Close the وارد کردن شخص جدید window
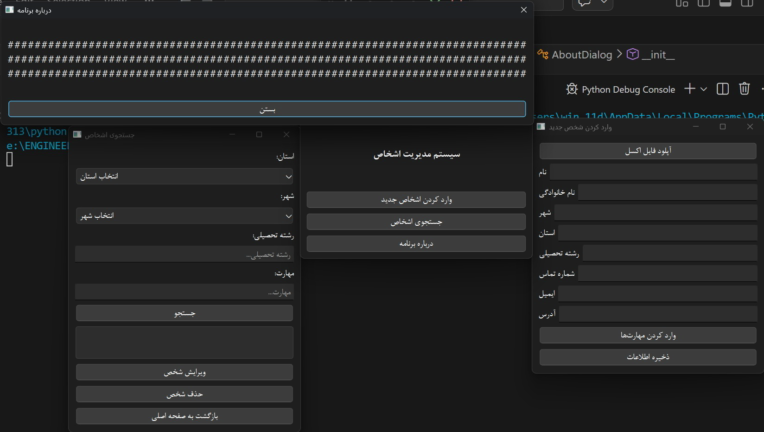 click(750, 127)
